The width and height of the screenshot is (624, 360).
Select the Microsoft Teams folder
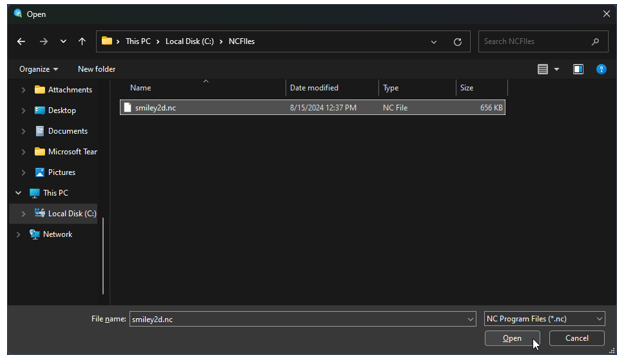point(72,152)
